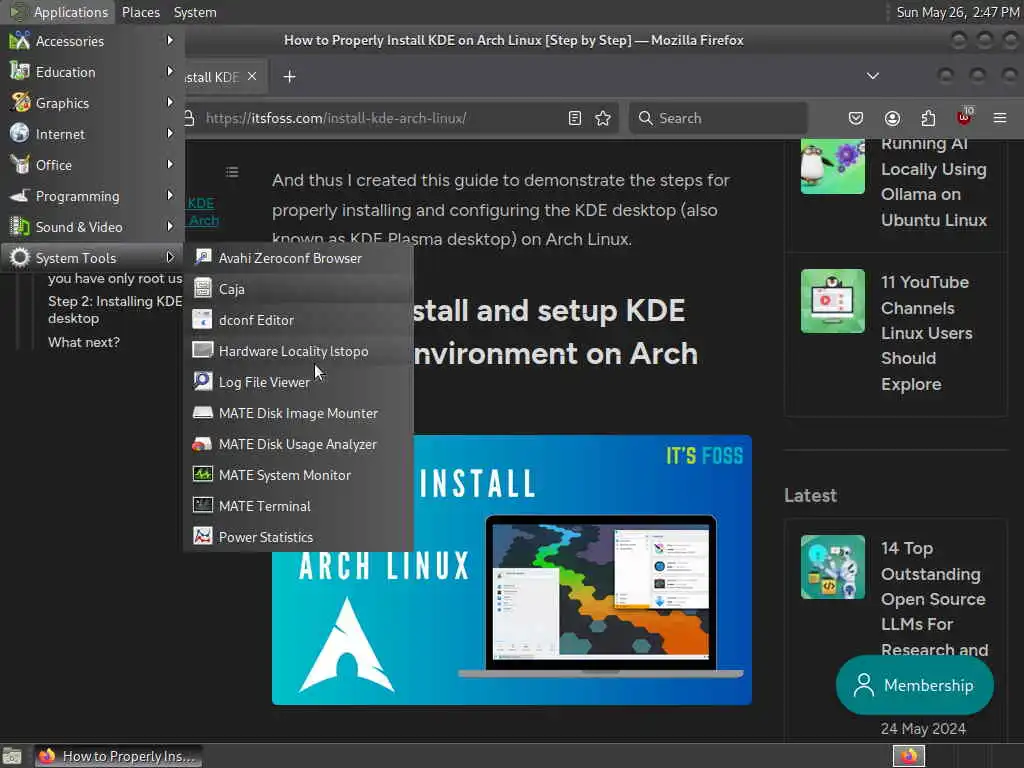
Task: Open the Firefox account icon
Action: [892, 118]
